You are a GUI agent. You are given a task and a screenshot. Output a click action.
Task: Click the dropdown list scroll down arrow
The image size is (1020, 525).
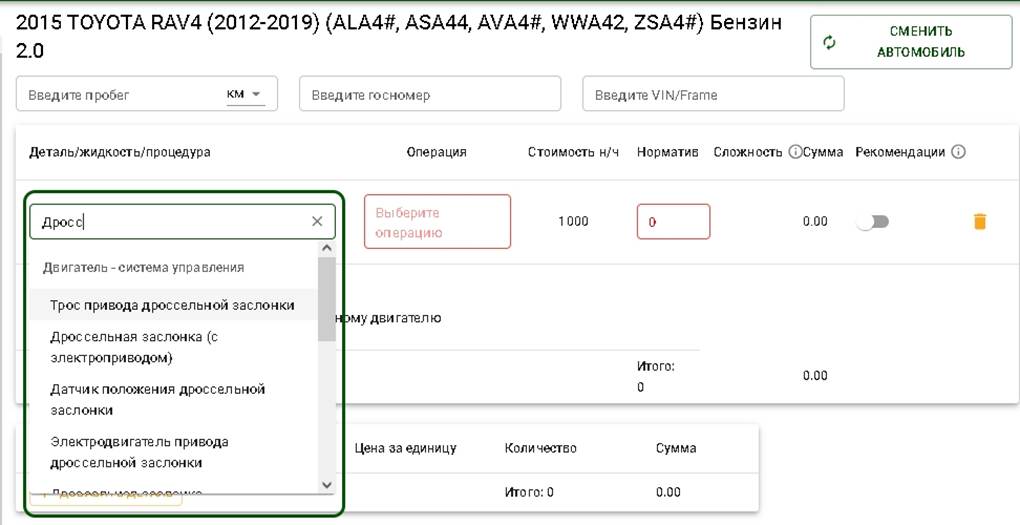click(x=327, y=485)
